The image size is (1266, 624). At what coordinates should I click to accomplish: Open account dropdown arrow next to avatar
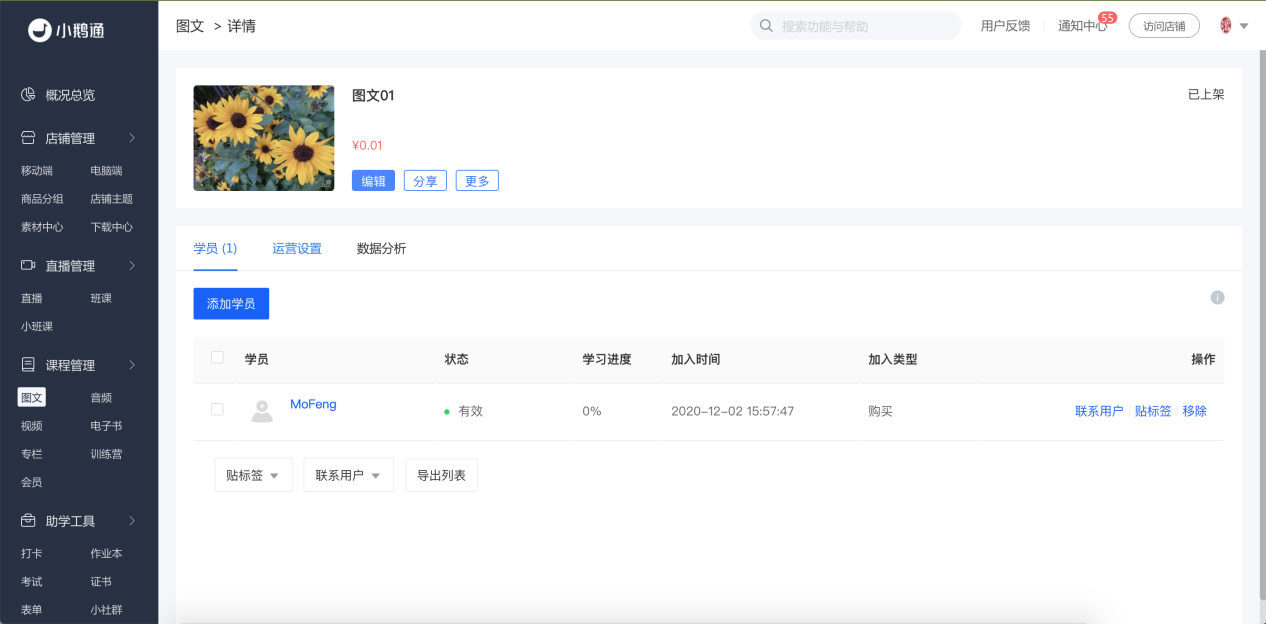click(1244, 27)
